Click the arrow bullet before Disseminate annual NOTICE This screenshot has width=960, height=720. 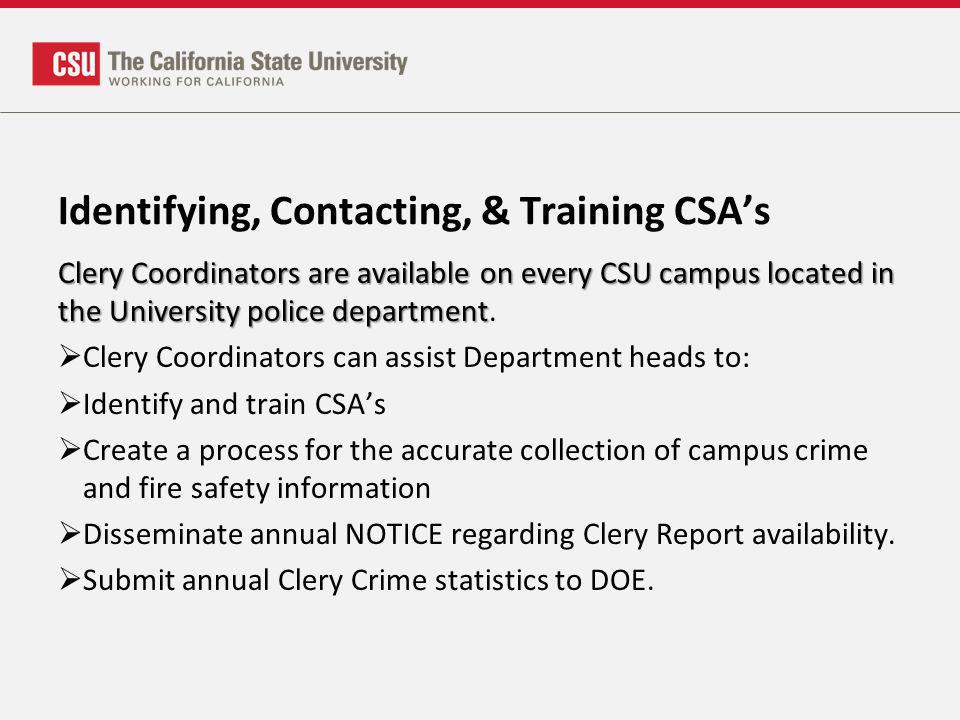(x=70, y=533)
